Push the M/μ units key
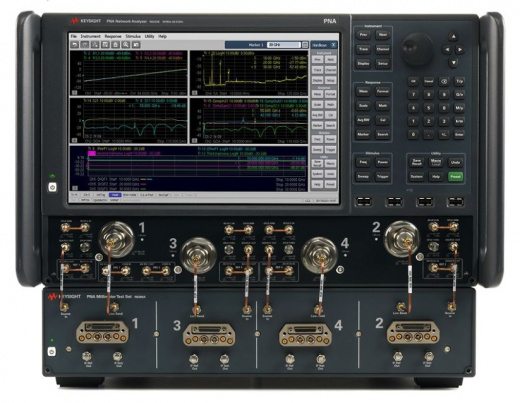Viewport: 520px width, 403px height. [x=459, y=108]
